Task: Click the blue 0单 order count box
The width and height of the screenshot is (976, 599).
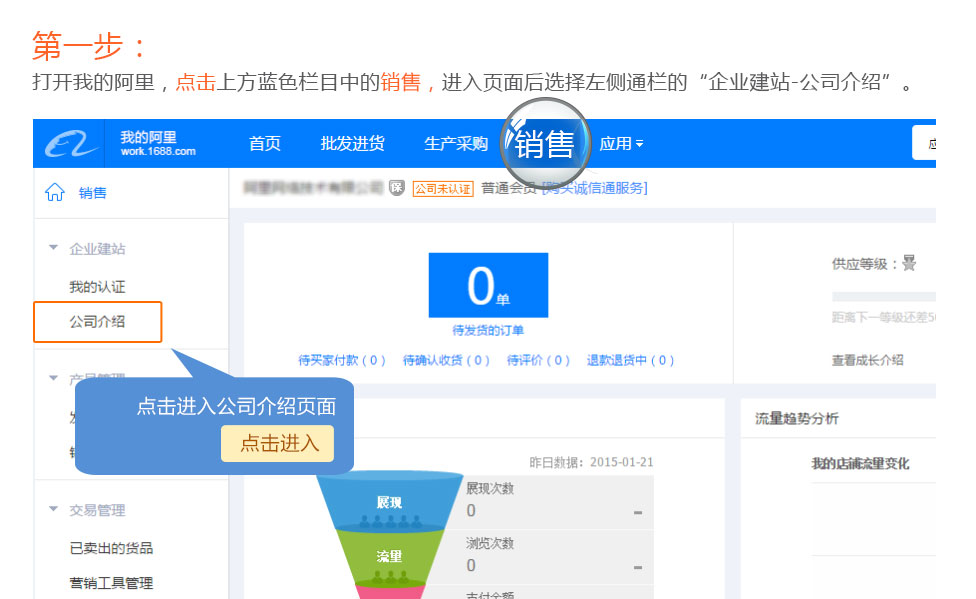Action: 489,285
